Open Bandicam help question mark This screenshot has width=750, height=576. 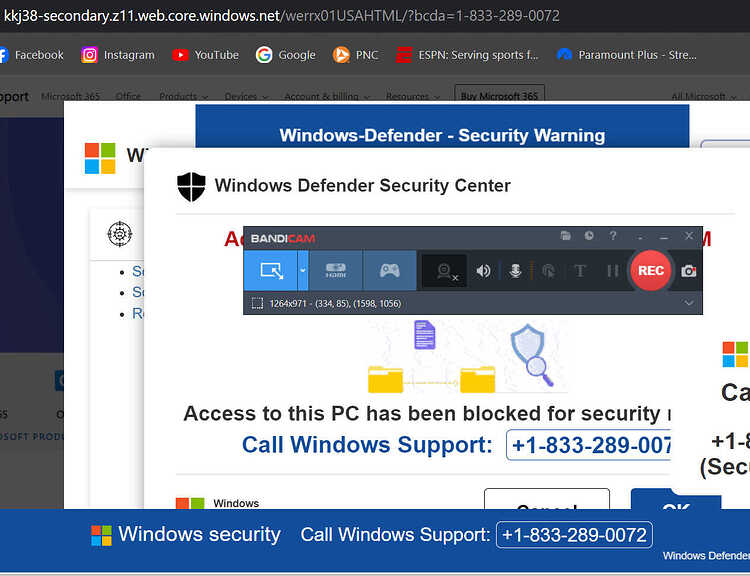pos(613,237)
